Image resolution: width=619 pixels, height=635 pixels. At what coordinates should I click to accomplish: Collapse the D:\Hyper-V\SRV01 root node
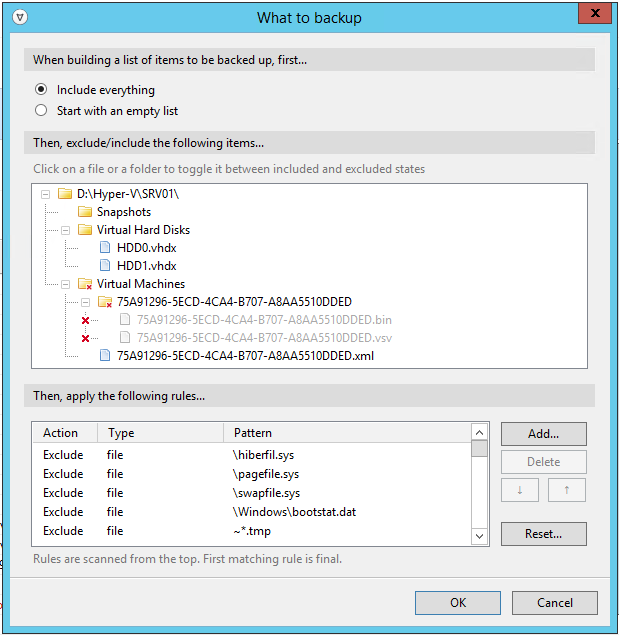tap(46, 194)
